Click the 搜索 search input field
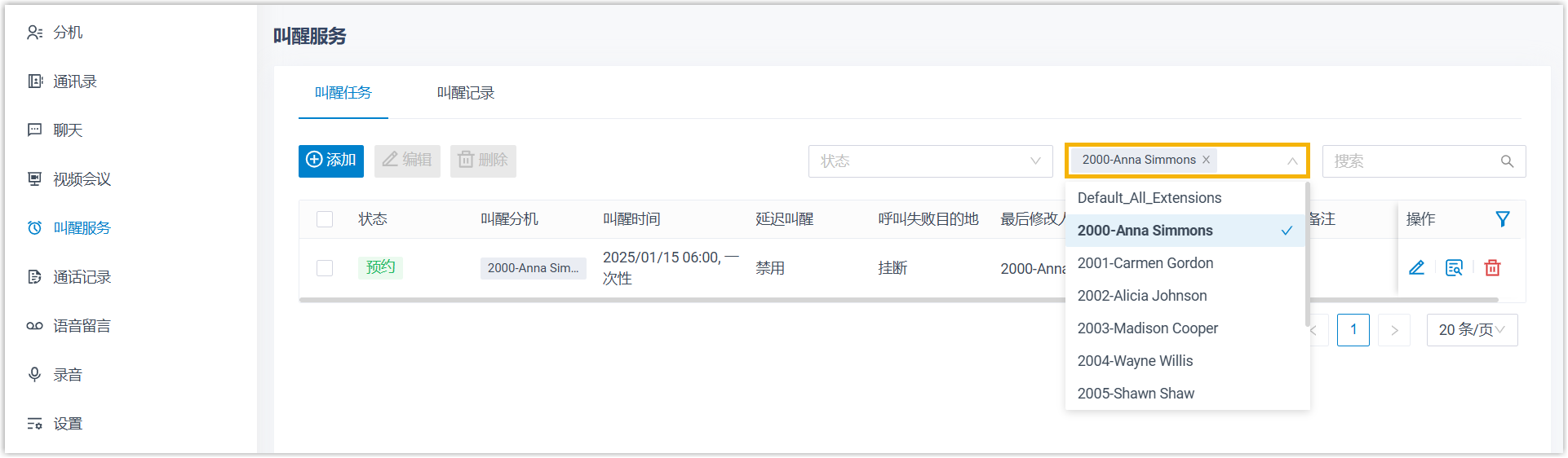The image size is (1568, 458). (x=1411, y=161)
